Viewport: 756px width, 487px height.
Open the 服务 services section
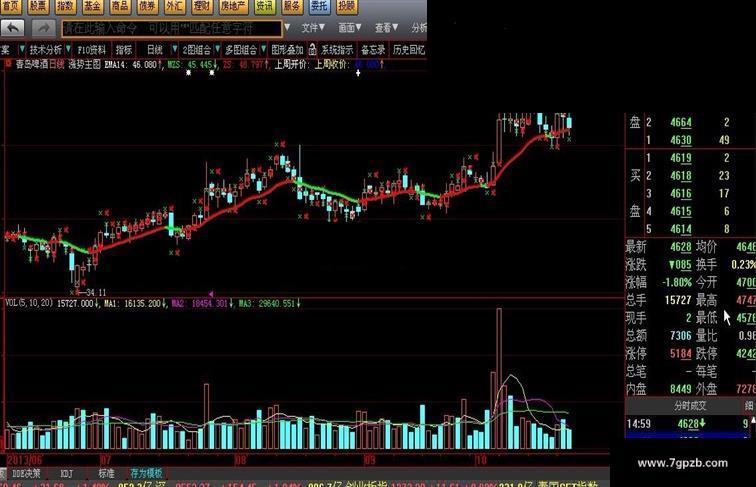pos(292,6)
